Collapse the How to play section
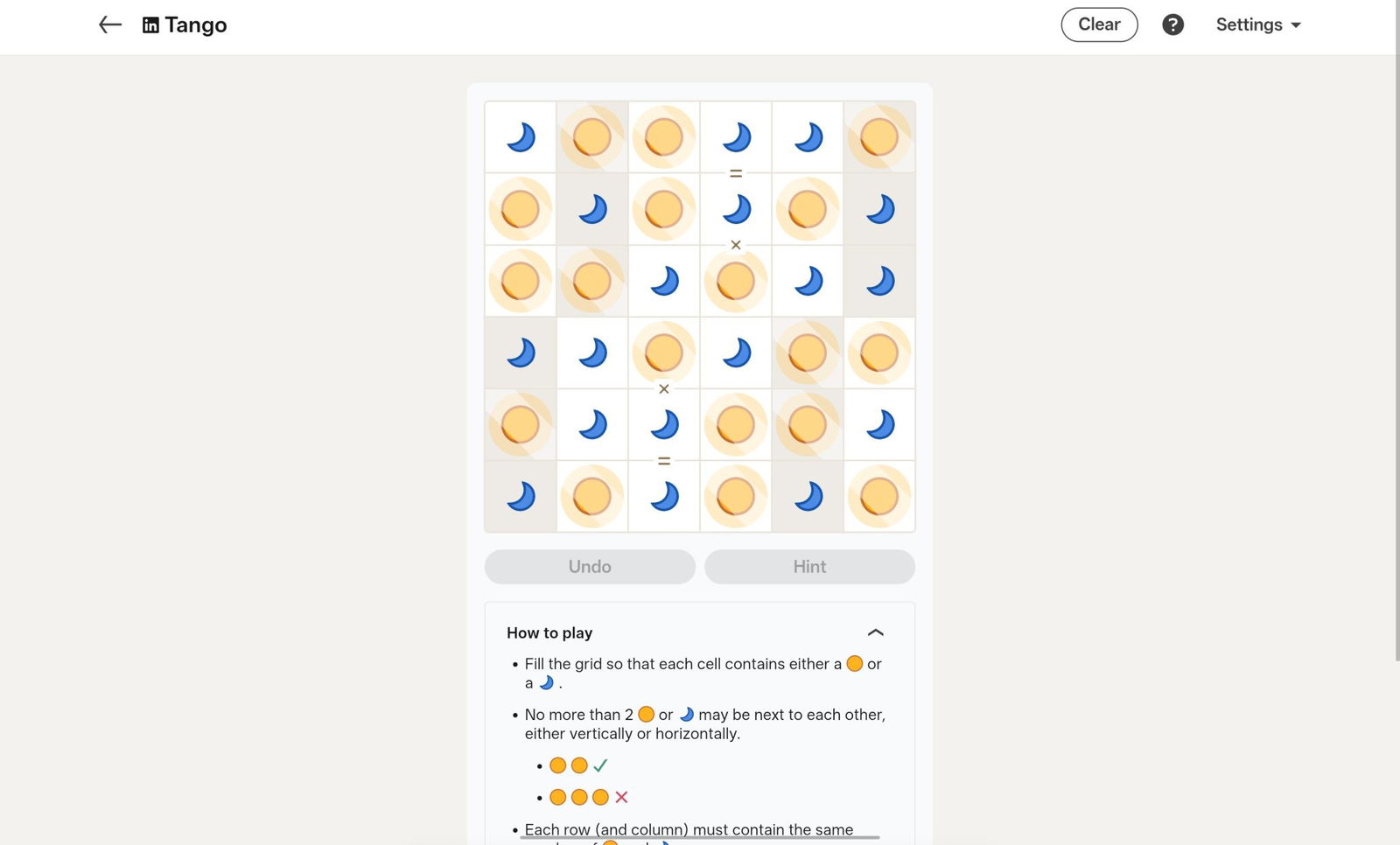 [875, 632]
